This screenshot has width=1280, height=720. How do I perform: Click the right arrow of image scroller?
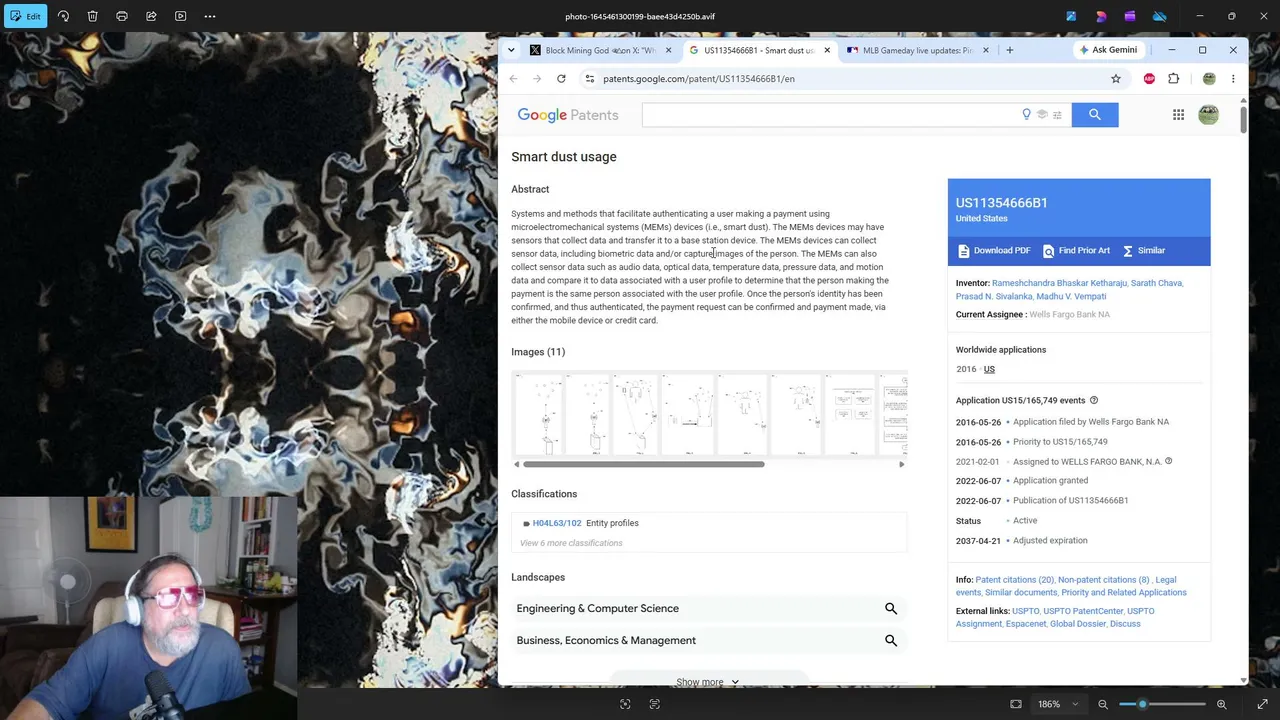pyautogui.click(x=902, y=464)
